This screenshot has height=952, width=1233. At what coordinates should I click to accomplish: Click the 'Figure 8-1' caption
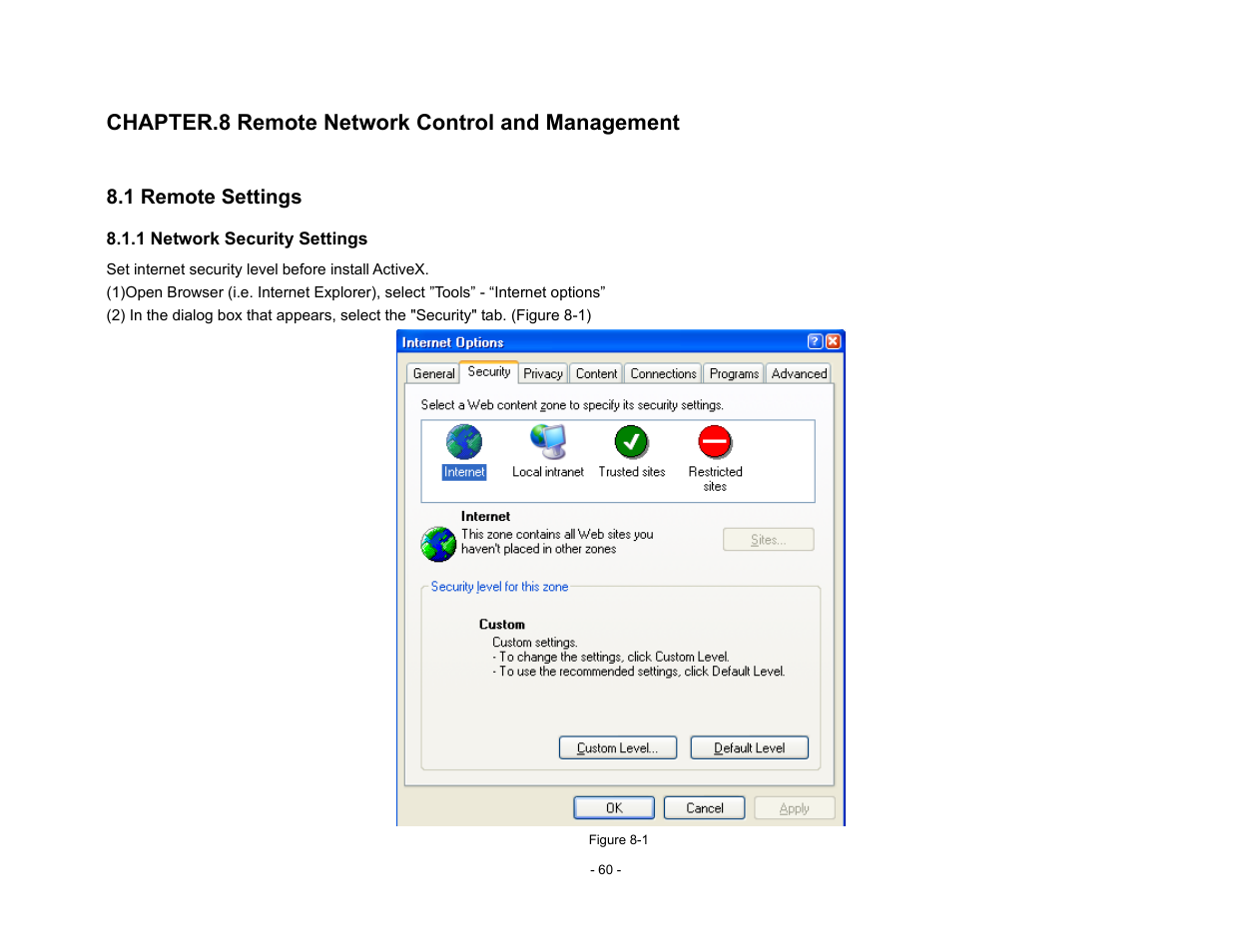(618, 840)
